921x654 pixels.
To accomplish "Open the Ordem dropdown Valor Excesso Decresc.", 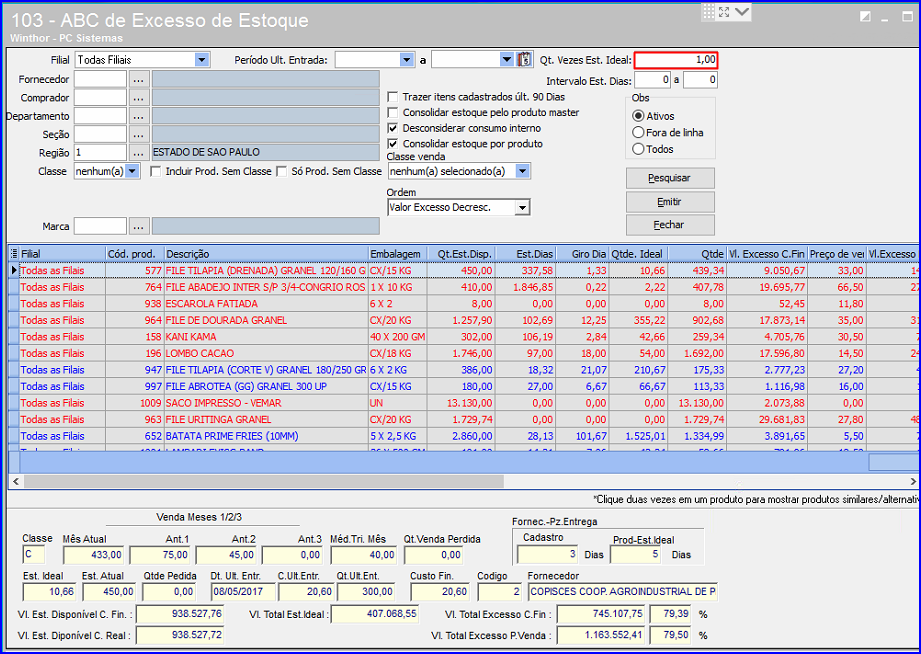I will (522, 207).
